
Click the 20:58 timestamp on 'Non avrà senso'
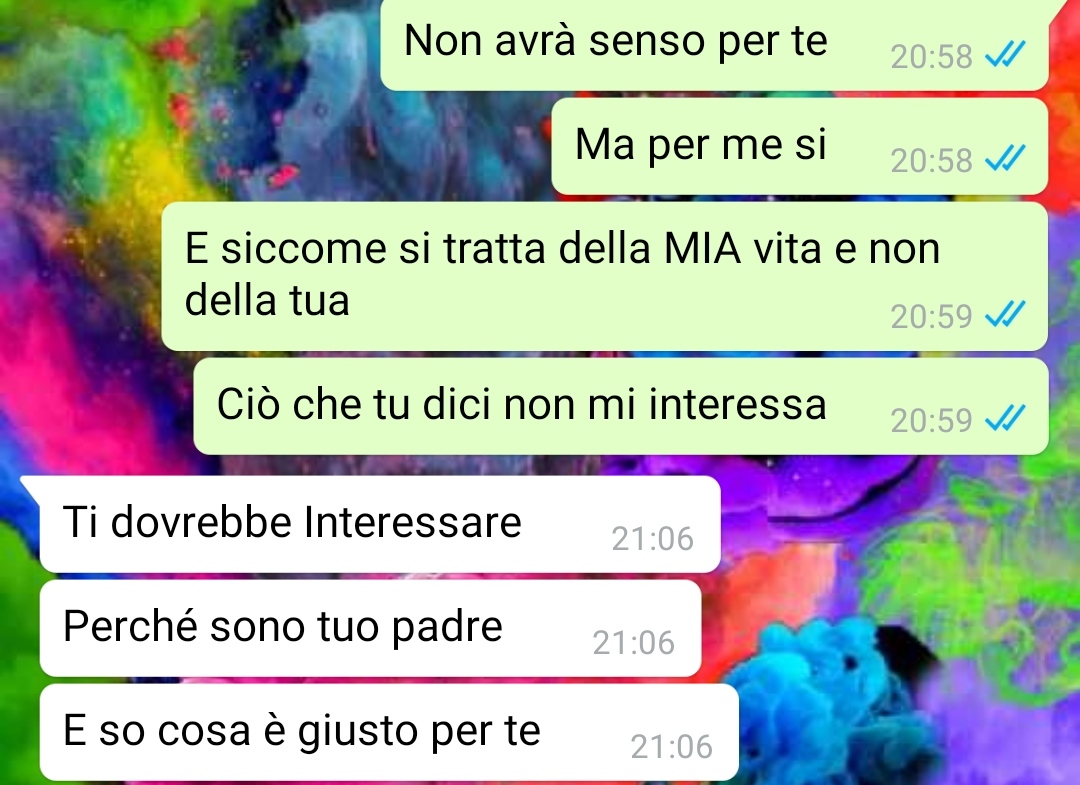point(931,57)
